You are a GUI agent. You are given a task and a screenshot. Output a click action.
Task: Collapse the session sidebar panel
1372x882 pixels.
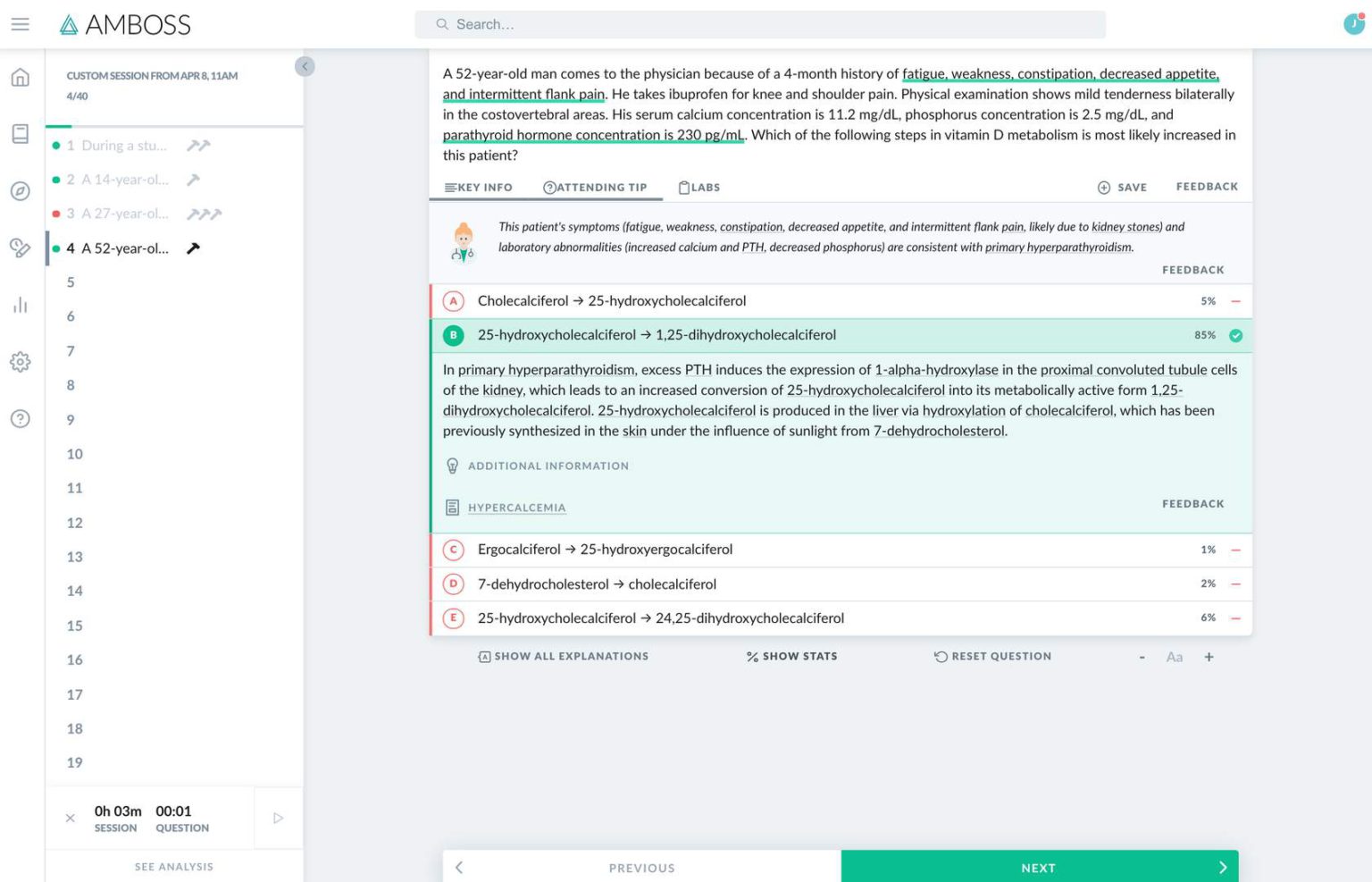305,66
